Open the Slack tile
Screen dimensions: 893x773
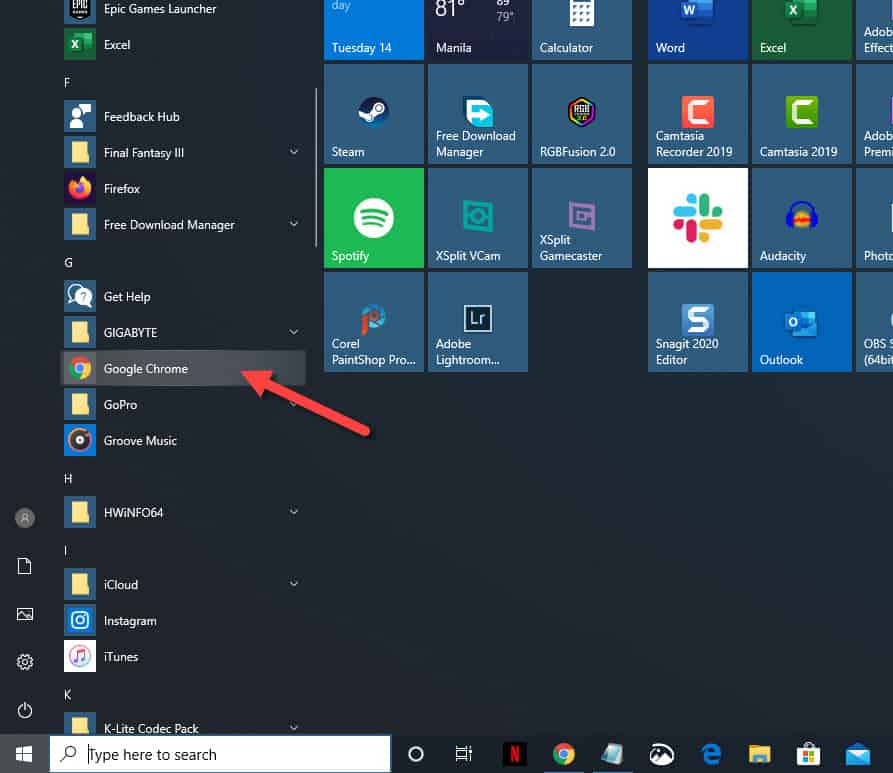point(697,217)
